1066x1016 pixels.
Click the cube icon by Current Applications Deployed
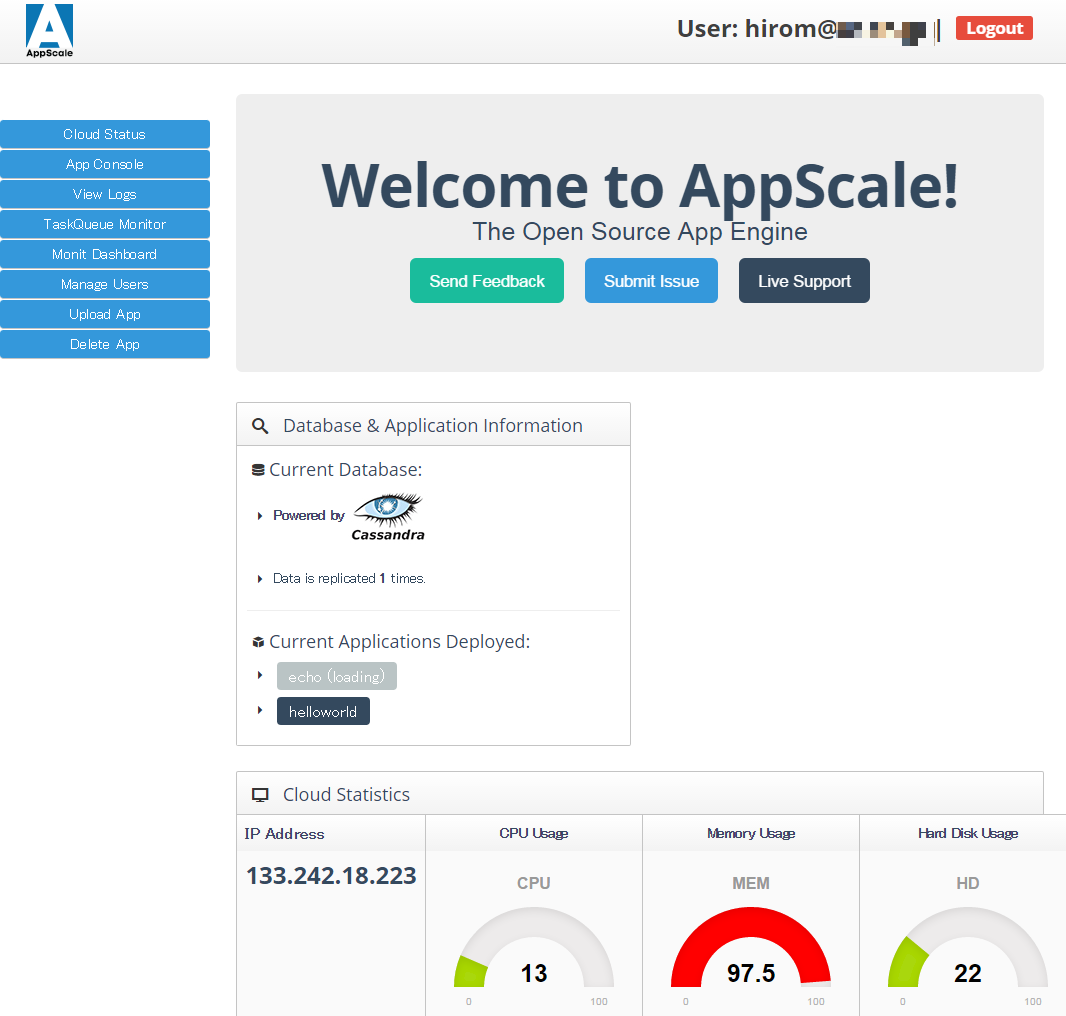click(258, 642)
